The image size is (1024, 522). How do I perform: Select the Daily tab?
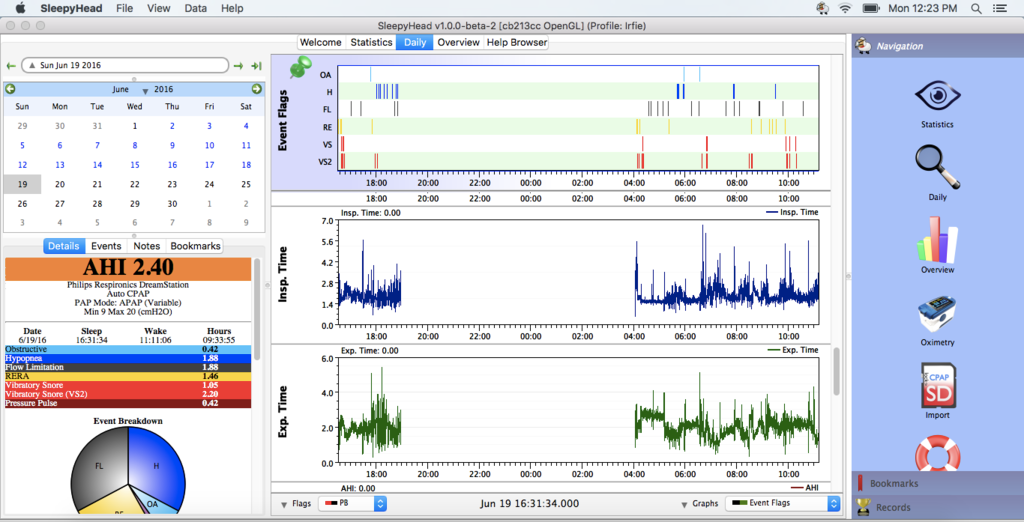pyautogui.click(x=415, y=42)
